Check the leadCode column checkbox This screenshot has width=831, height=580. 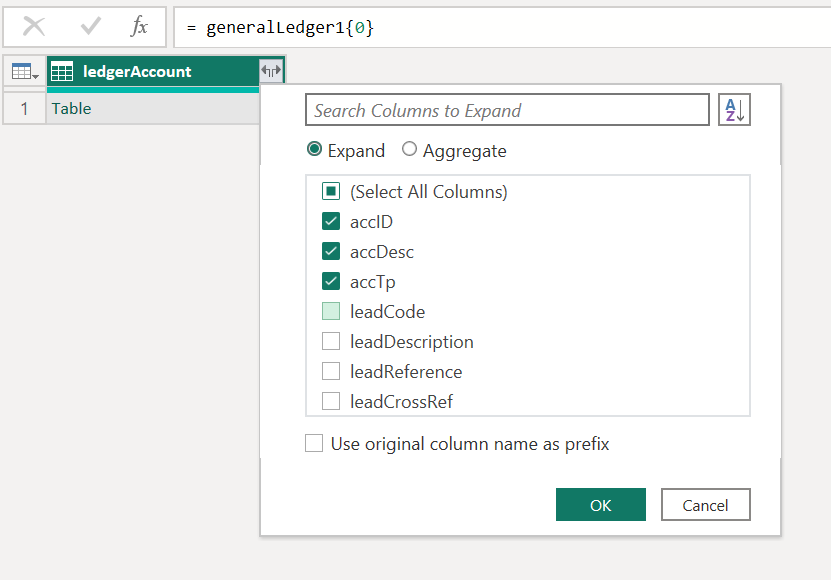[x=331, y=311]
